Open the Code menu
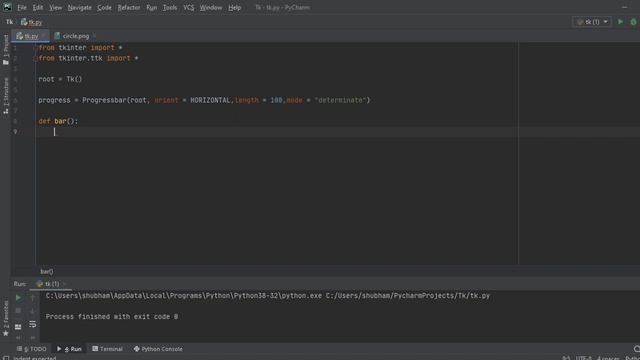This screenshot has width=640, height=360. [104, 7]
